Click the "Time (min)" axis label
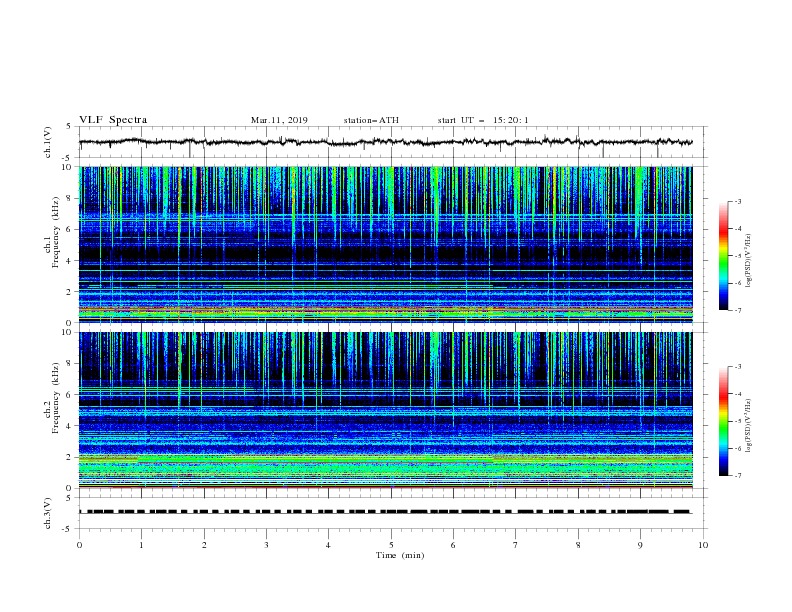The width and height of the screenshot is (792, 612). pyautogui.click(x=400, y=555)
